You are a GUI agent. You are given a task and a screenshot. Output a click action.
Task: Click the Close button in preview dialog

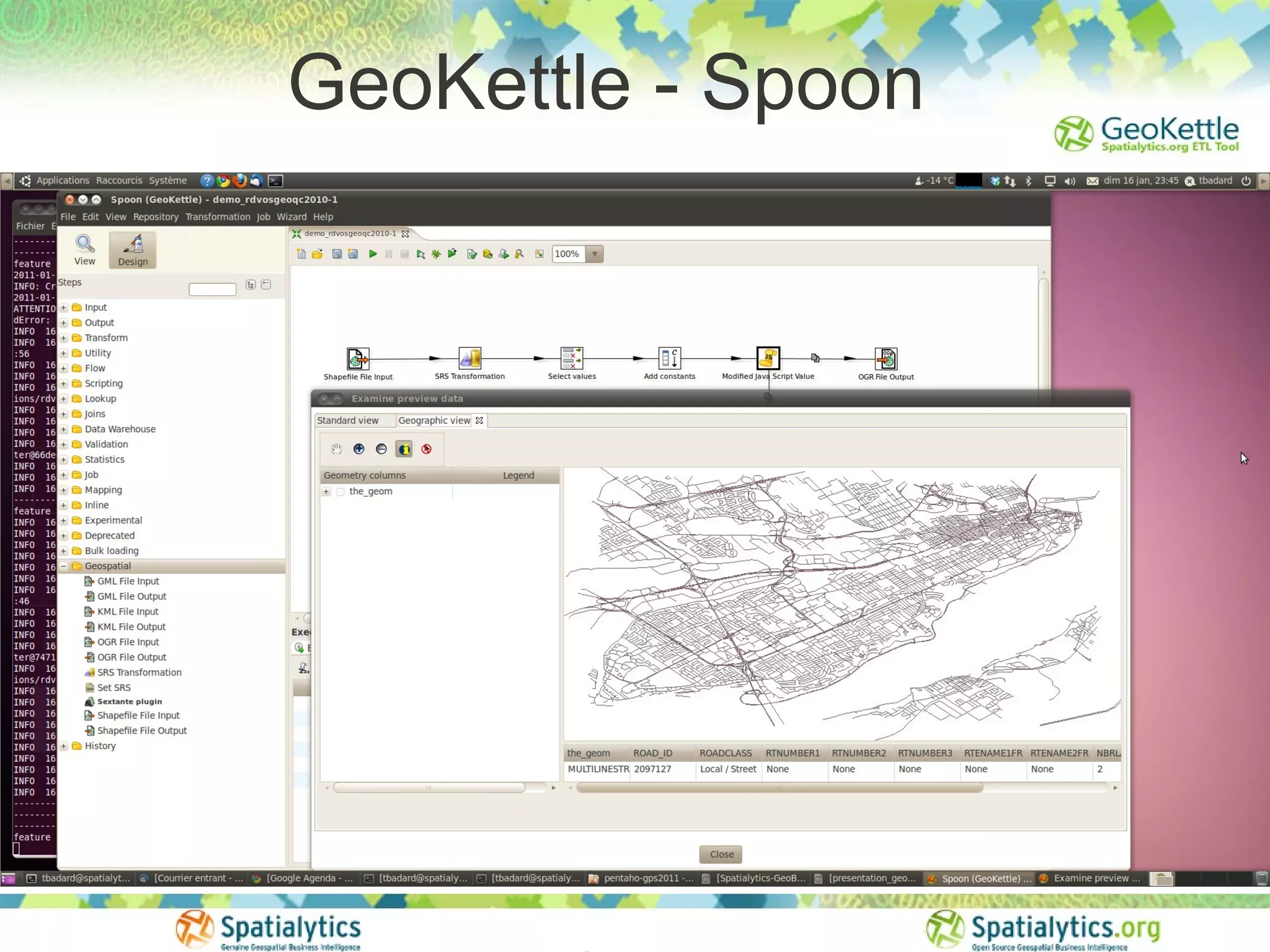click(721, 854)
